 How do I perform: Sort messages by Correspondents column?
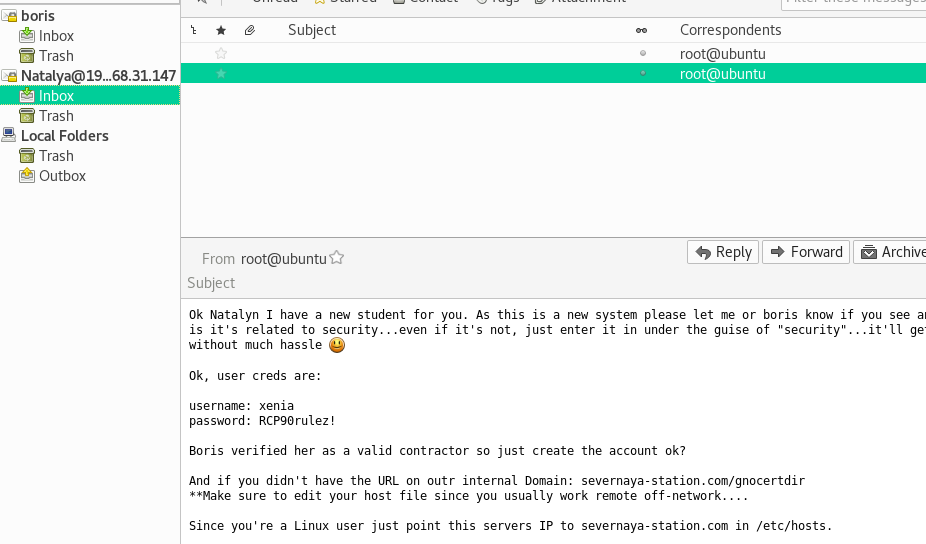tap(730, 30)
